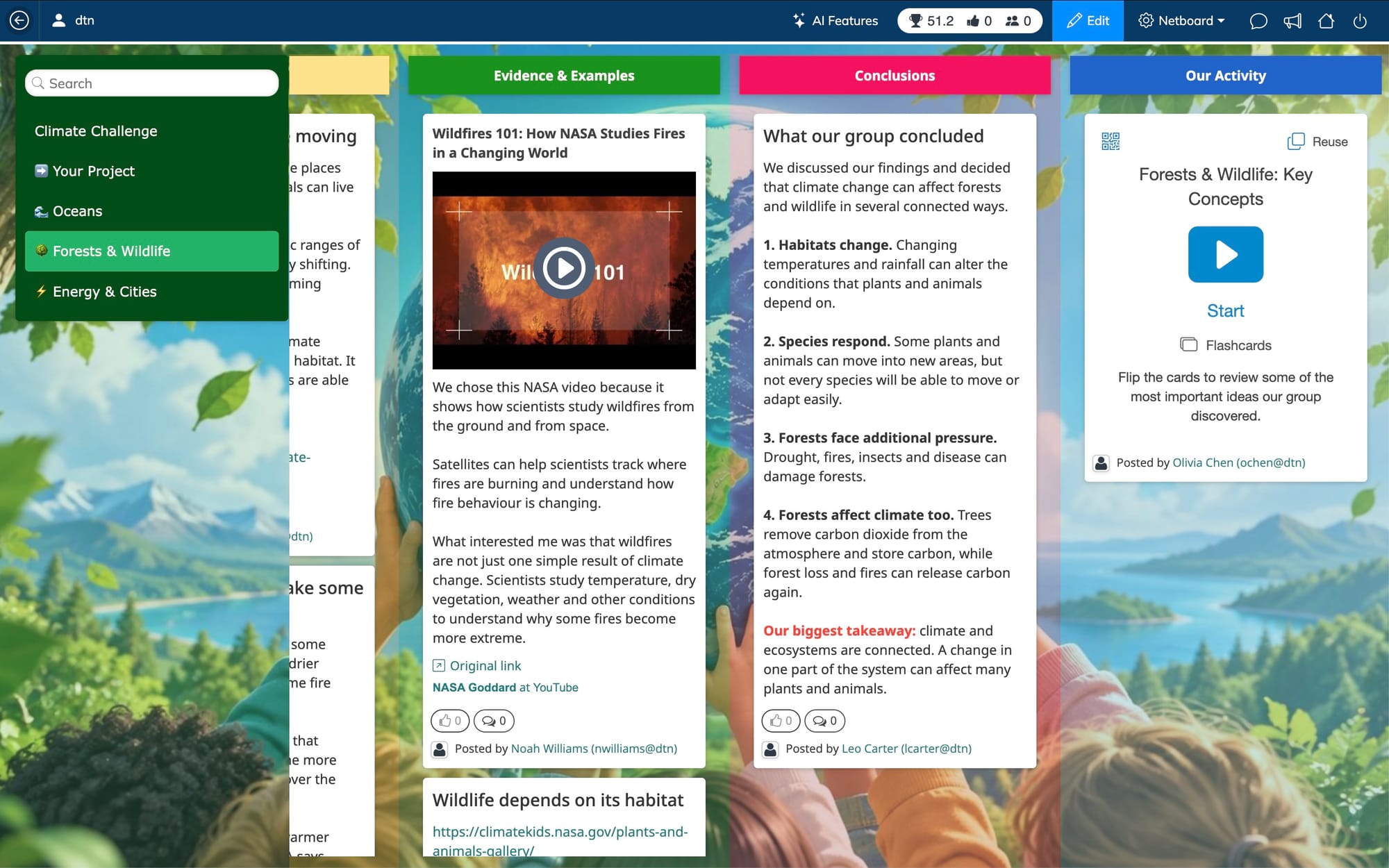The height and width of the screenshot is (868, 1389).
Task: Open Noah Williams author link
Action: tap(594, 749)
